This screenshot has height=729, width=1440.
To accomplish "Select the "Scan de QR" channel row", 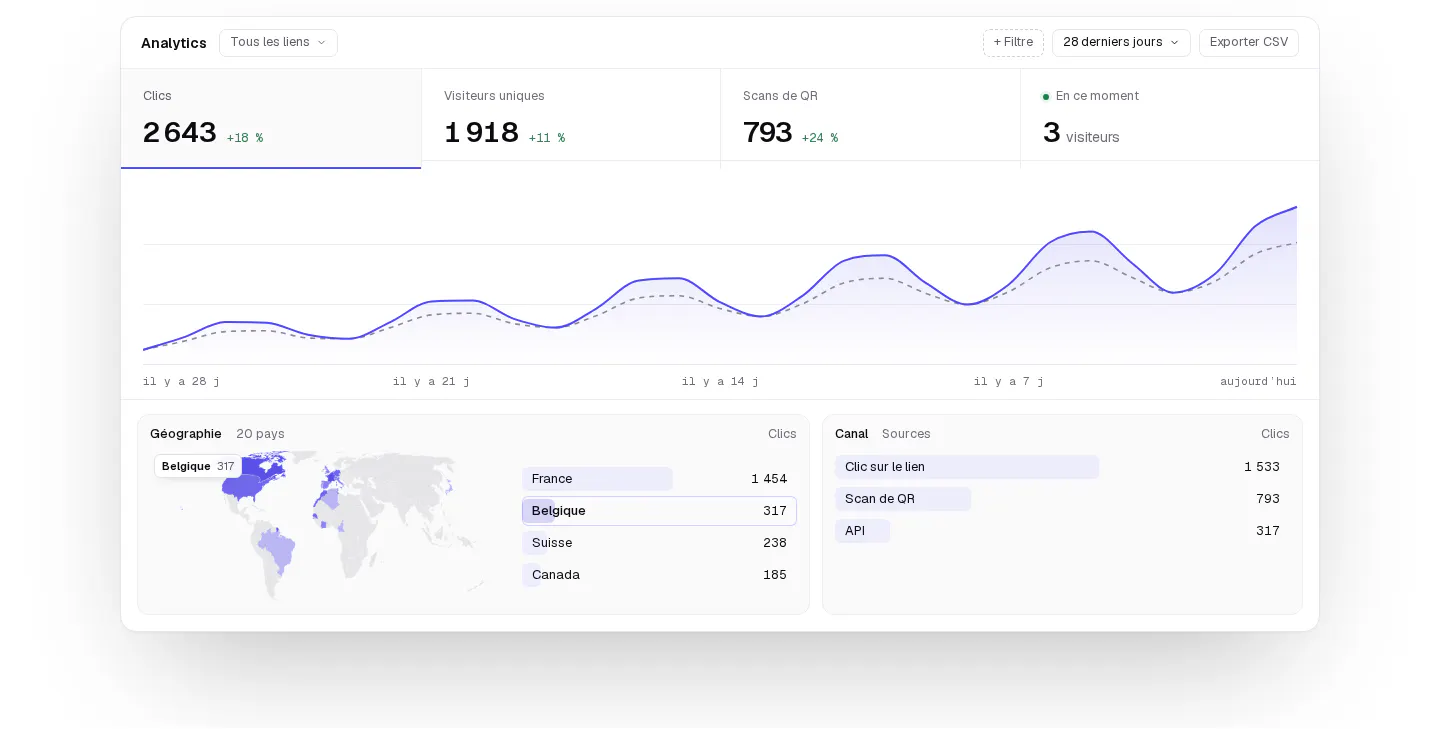I will [1062, 499].
